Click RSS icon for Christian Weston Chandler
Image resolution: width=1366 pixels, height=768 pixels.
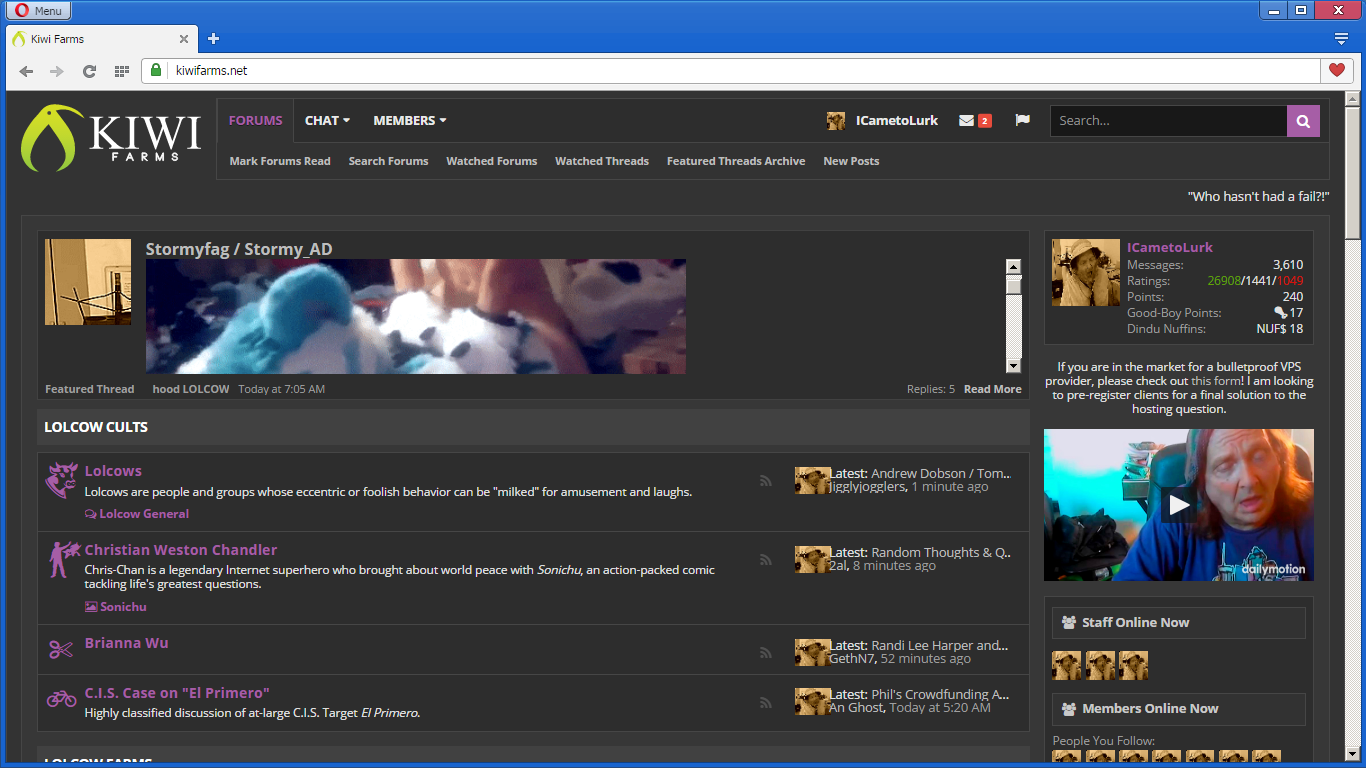[x=766, y=560]
